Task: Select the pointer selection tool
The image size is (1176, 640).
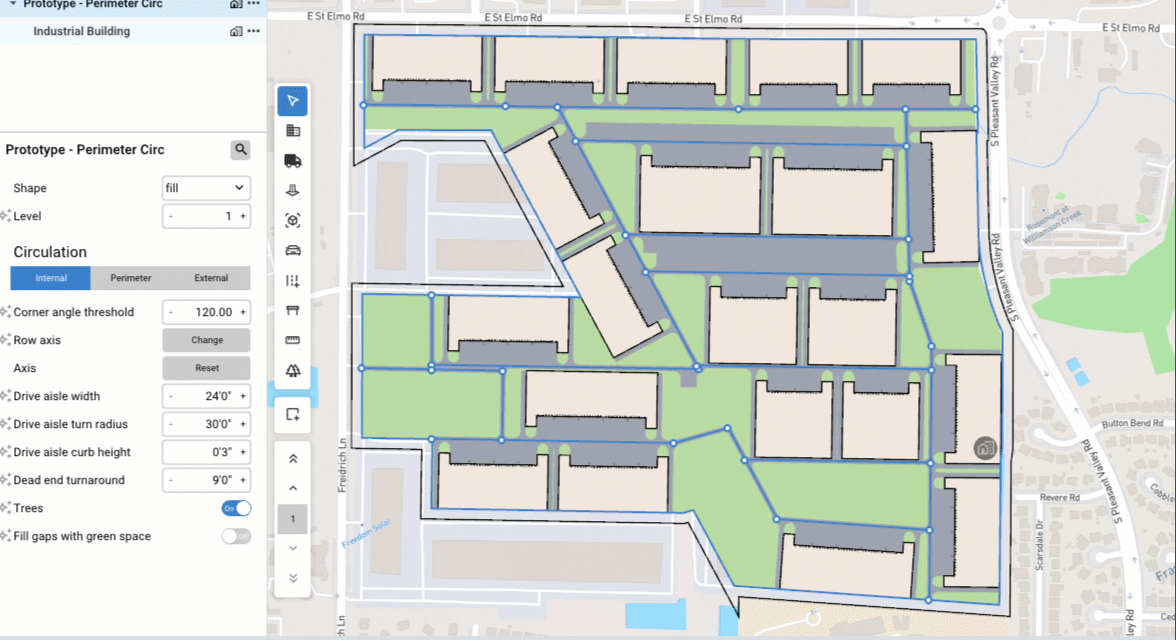Action: (292, 101)
